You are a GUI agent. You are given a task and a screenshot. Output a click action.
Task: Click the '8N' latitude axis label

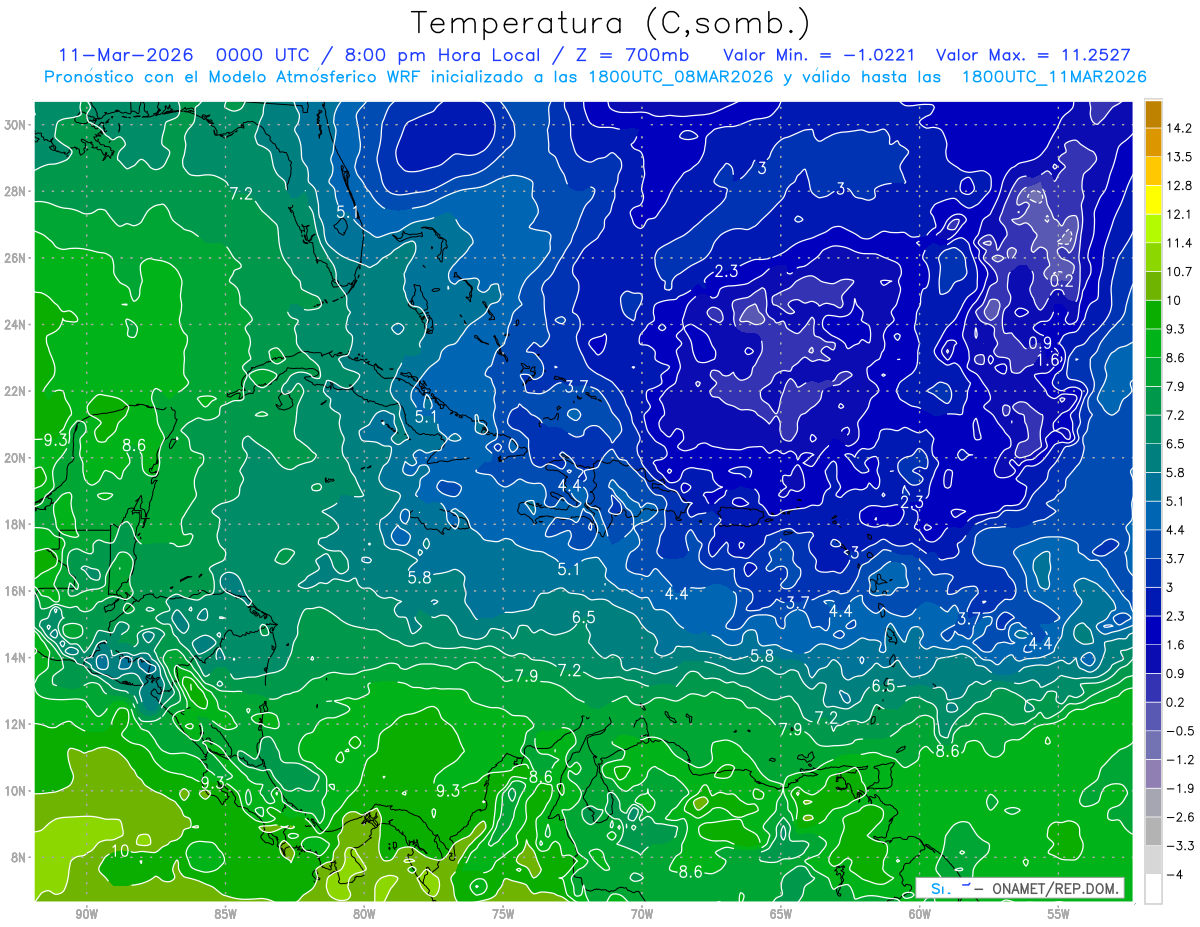(19, 857)
